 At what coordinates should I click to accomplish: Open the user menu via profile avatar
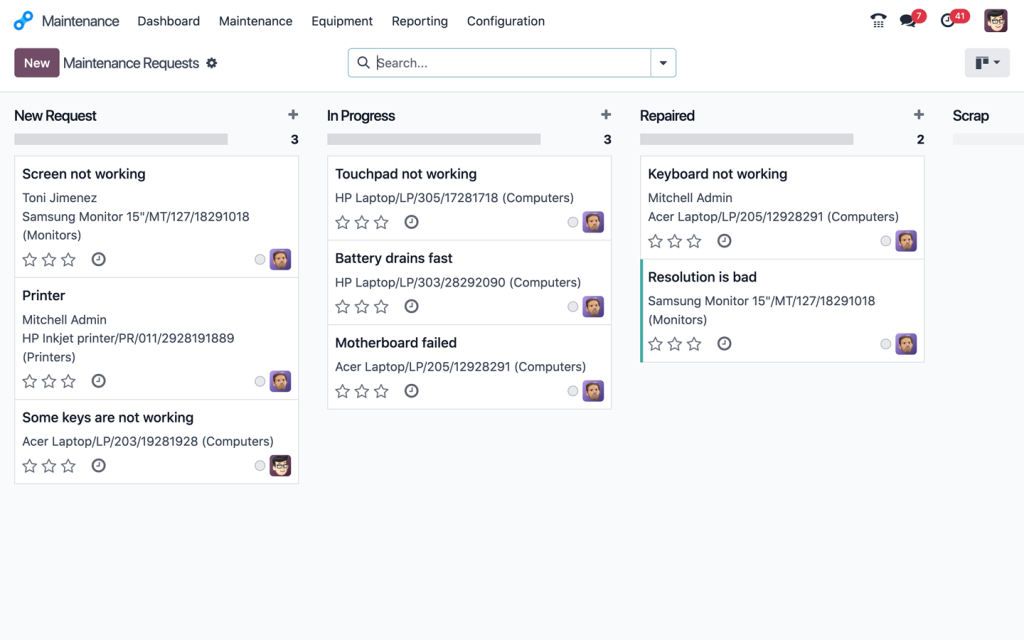tap(995, 20)
